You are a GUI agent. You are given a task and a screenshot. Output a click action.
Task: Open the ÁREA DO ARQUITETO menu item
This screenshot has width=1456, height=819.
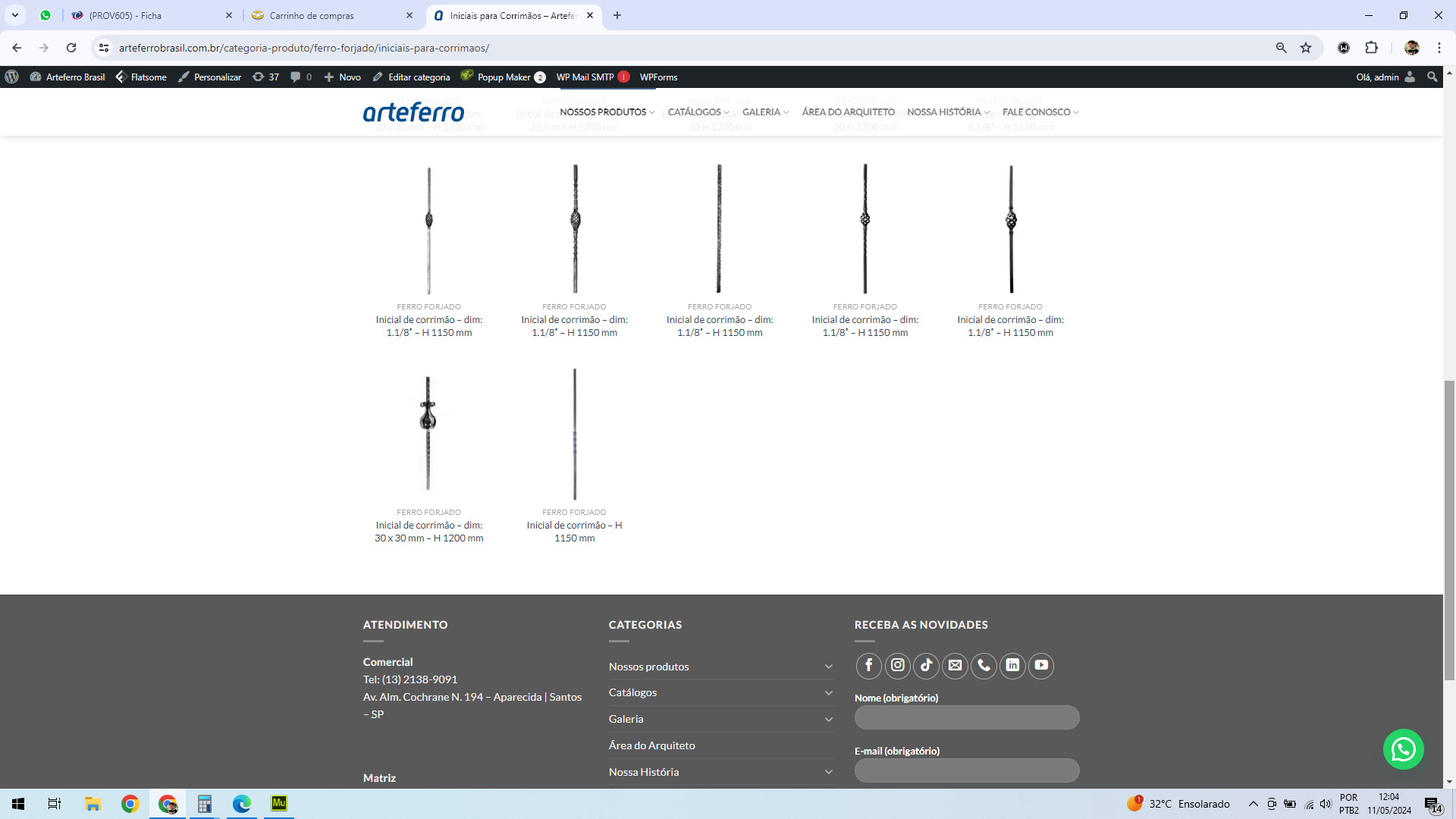coord(848,112)
